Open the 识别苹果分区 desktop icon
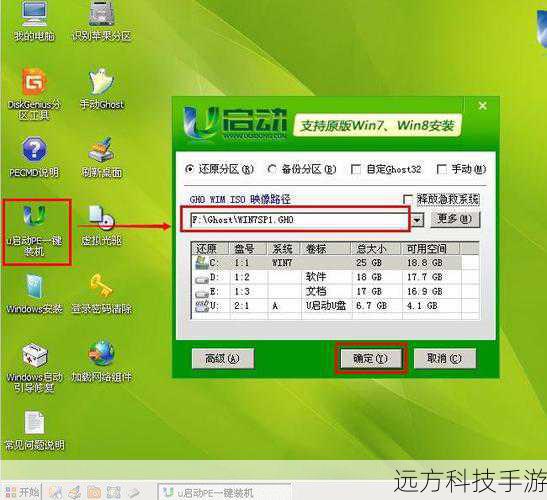Screen dimensions: 547x500 point(101,21)
